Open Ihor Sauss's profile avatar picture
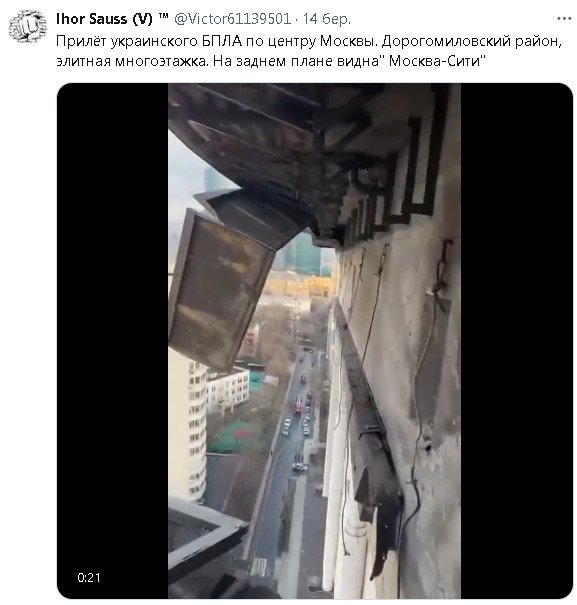The width and height of the screenshot is (577, 605). point(27,27)
